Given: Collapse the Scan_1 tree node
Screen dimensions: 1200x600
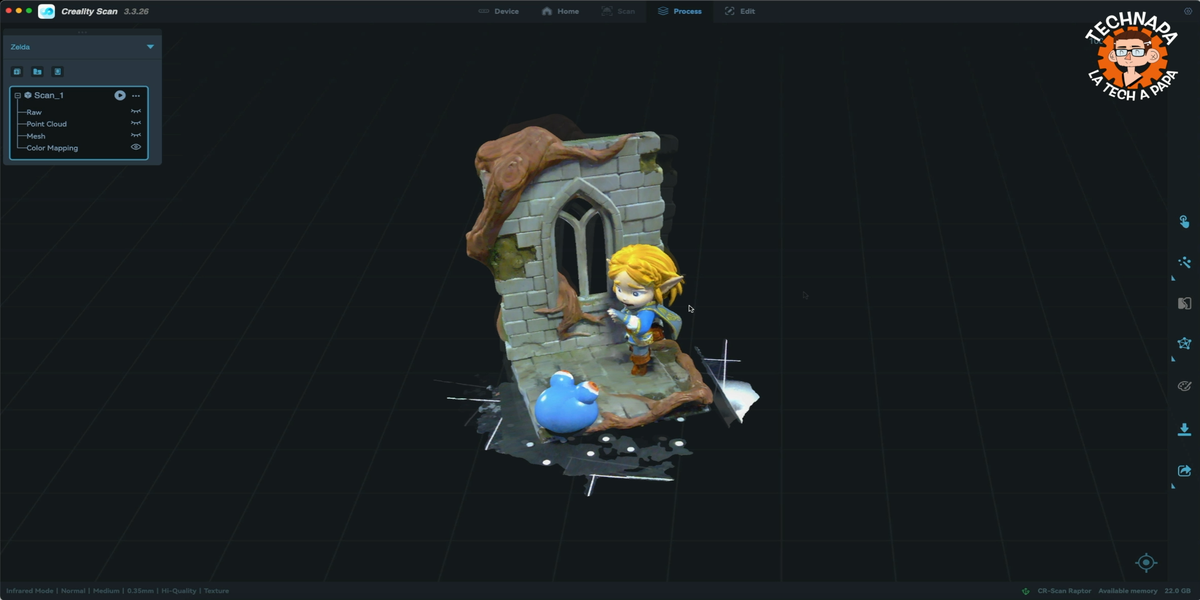Looking at the screenshot, I should [x=18, y=95].
